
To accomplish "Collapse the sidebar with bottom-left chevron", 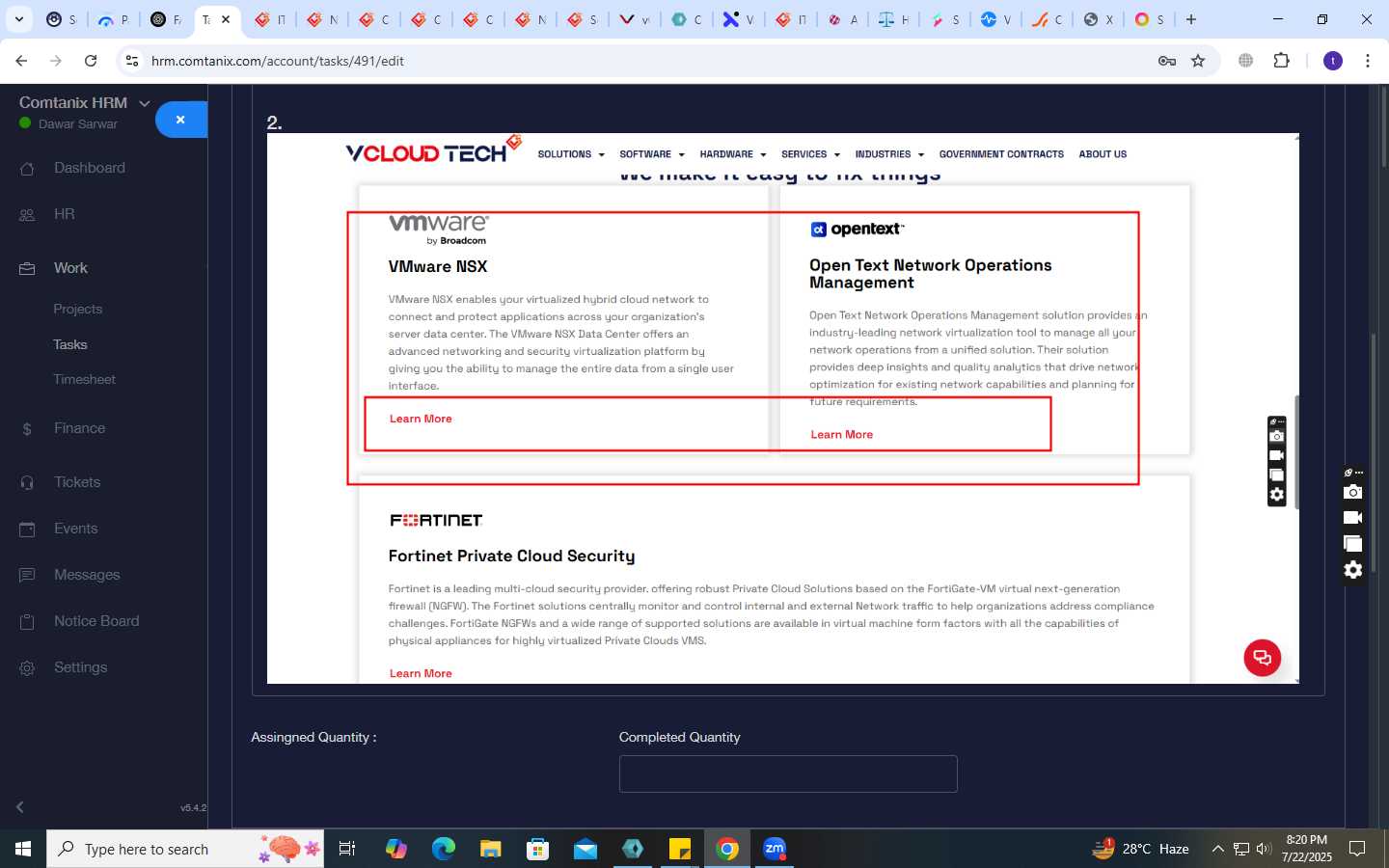I will point(19,807).
